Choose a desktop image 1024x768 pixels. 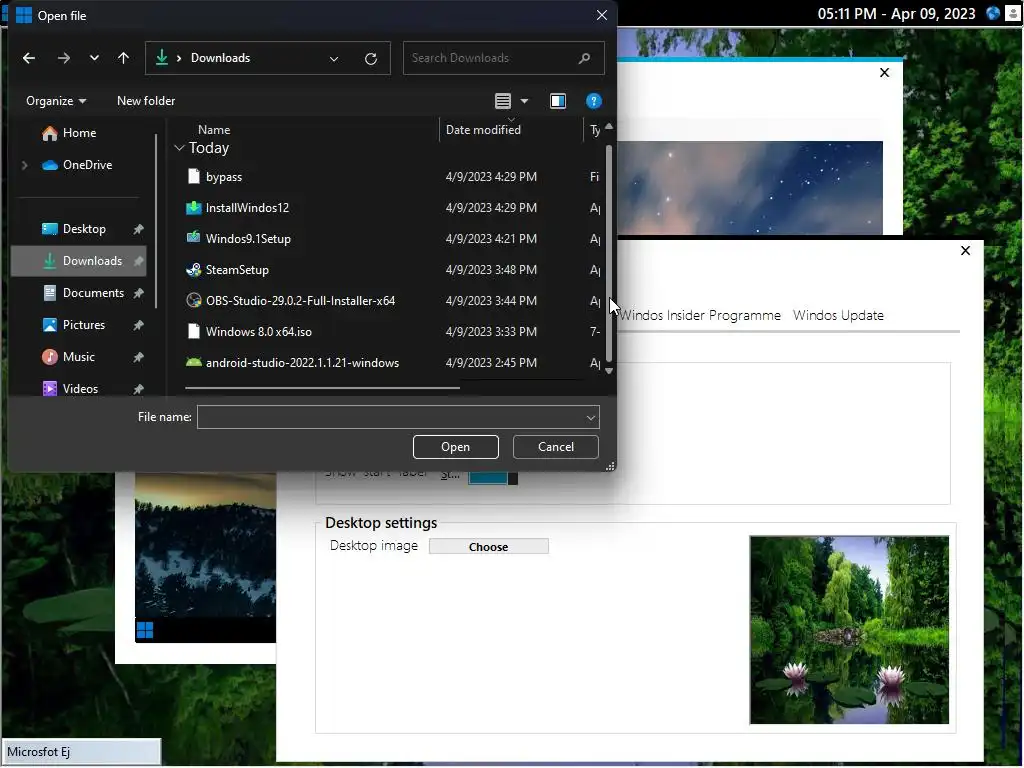pos(488,547)
